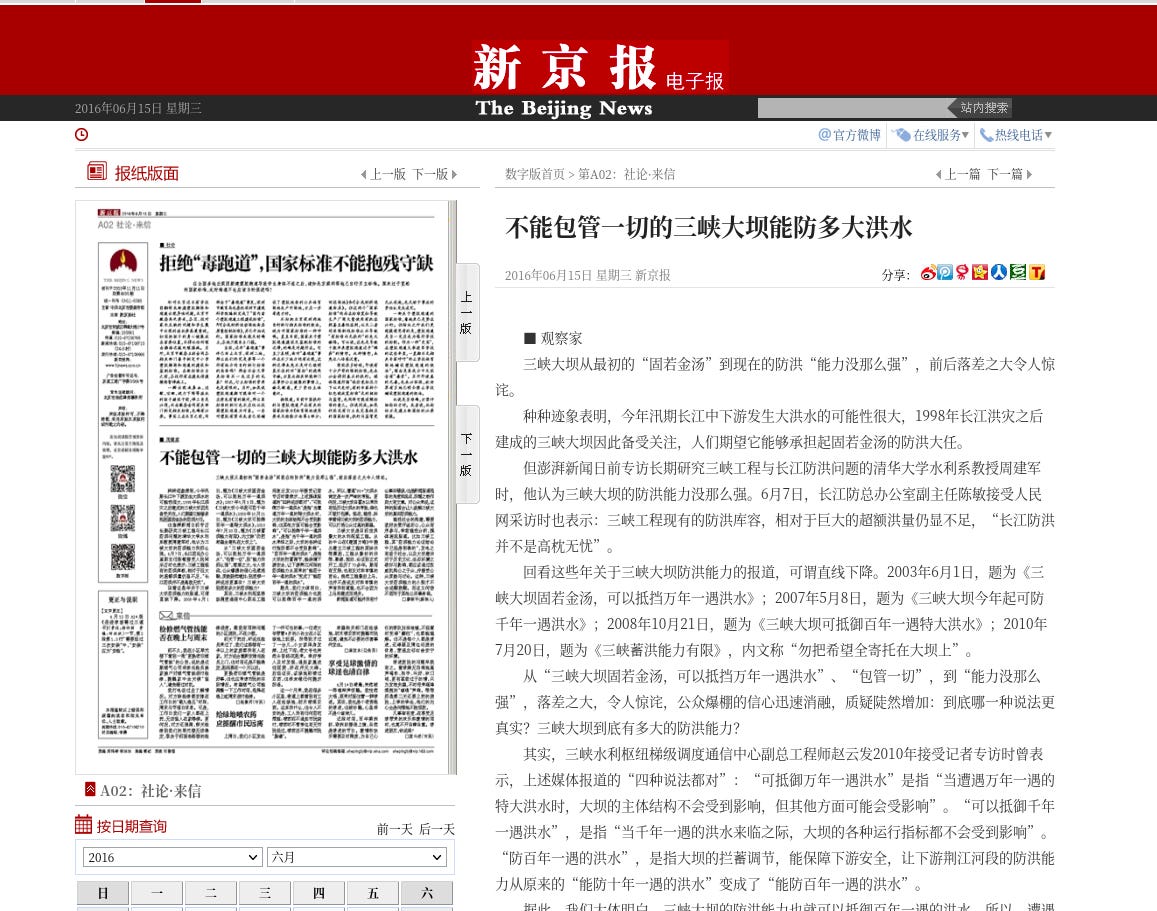The width and height of the screenshot is (1157, 911).
Task: Click calendar header 三
Action: [265, 893]
